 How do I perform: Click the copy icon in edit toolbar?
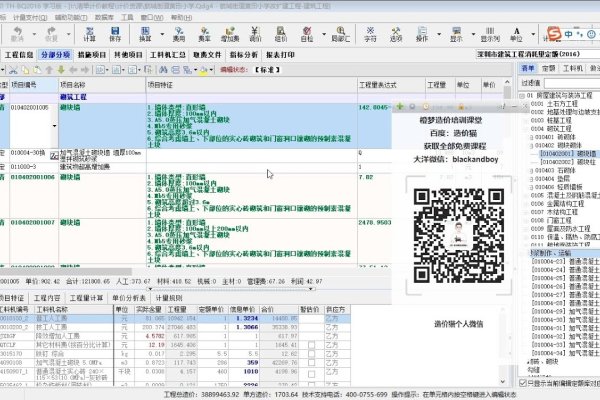(25, 70)
